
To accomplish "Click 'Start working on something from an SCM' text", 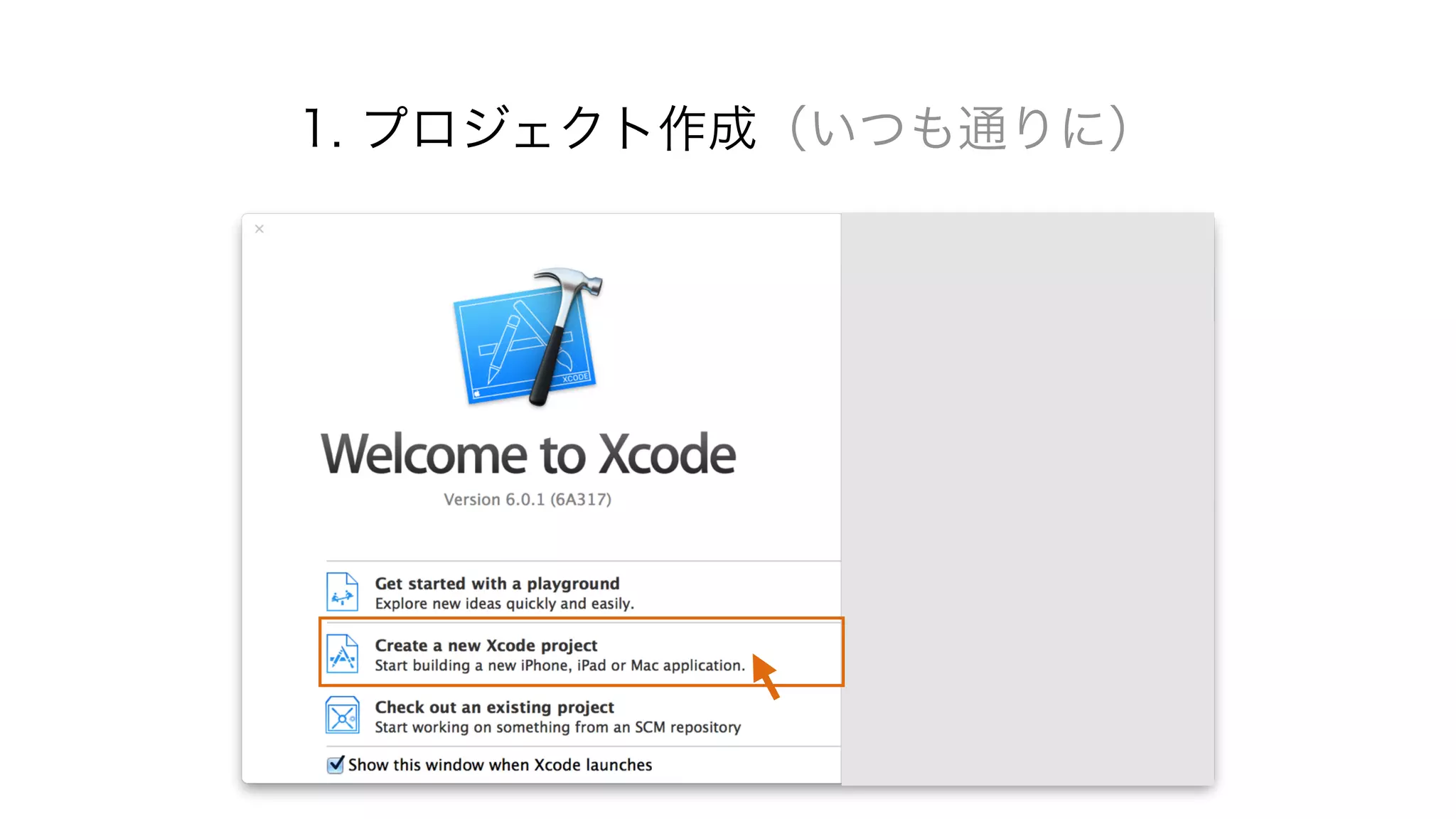I will 557,727.
